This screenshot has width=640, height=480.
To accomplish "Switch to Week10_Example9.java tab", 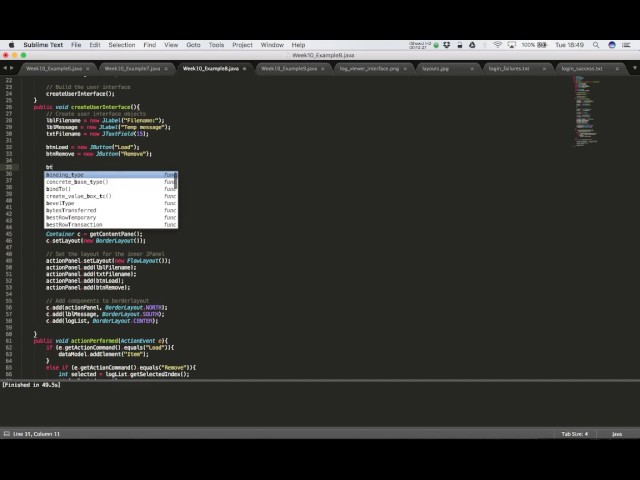I will coord(289,69).
